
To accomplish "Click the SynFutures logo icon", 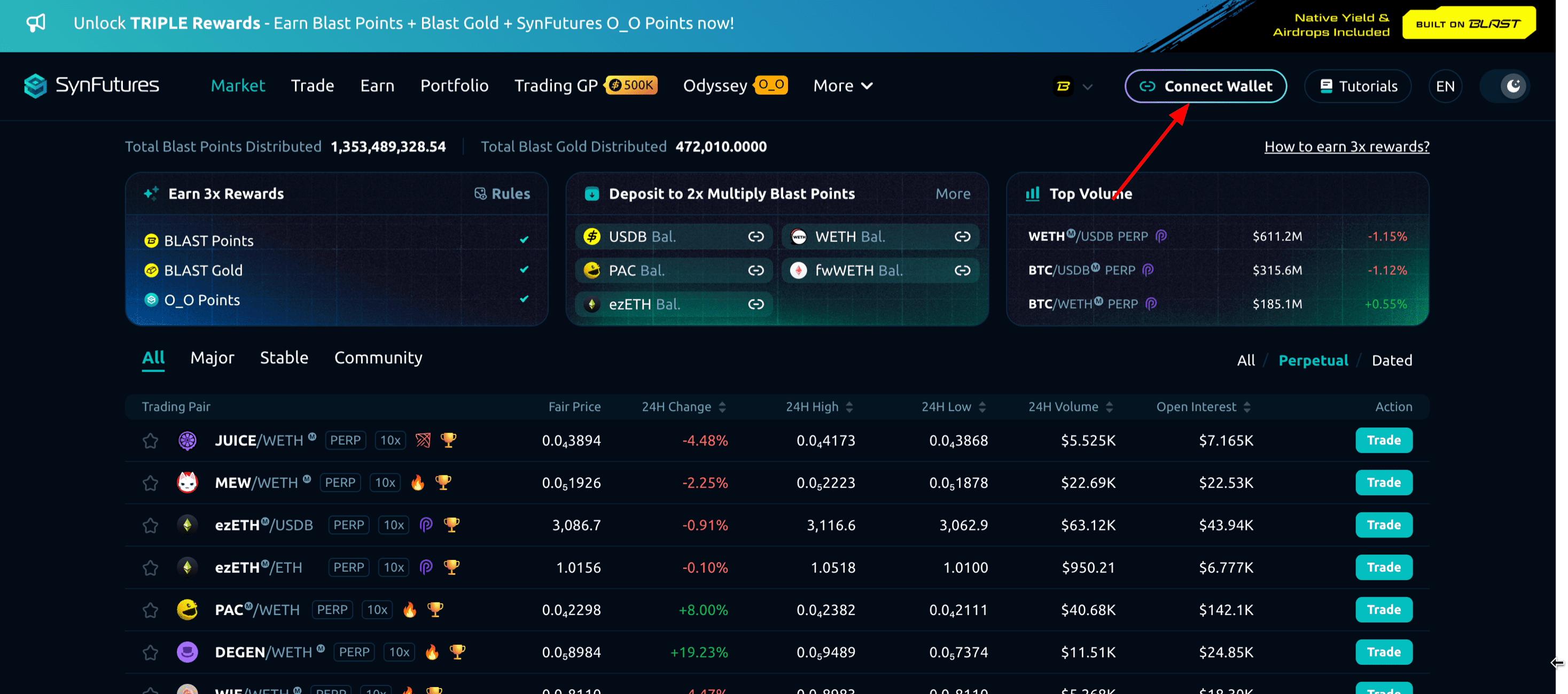I will 35,86.
